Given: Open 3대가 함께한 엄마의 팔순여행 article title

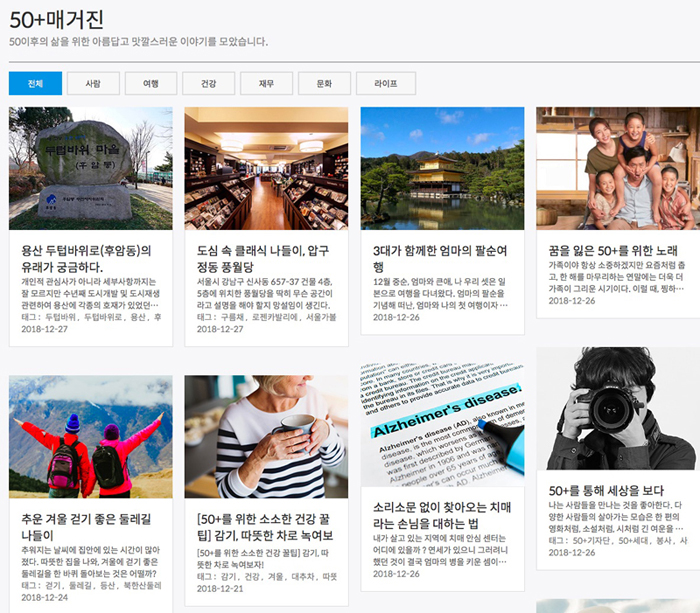Looking at the screenshot, I should point(441,259).
